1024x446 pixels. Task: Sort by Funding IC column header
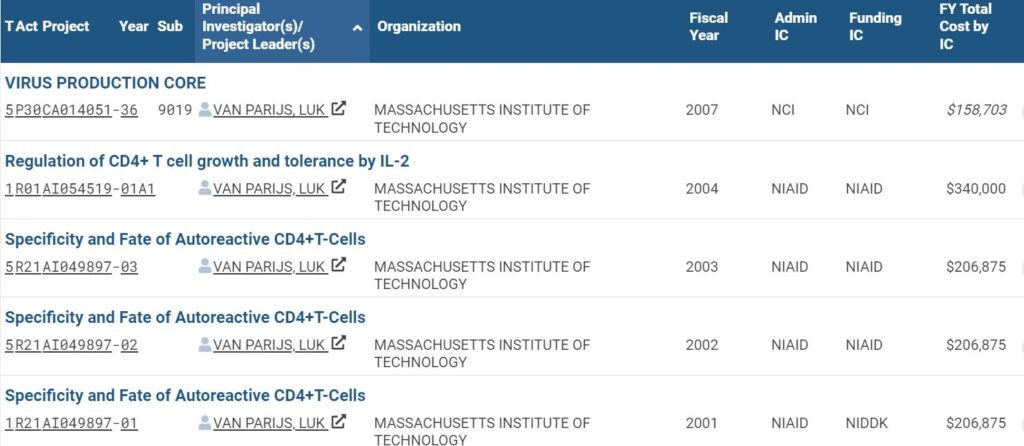[x=875, y=27]
